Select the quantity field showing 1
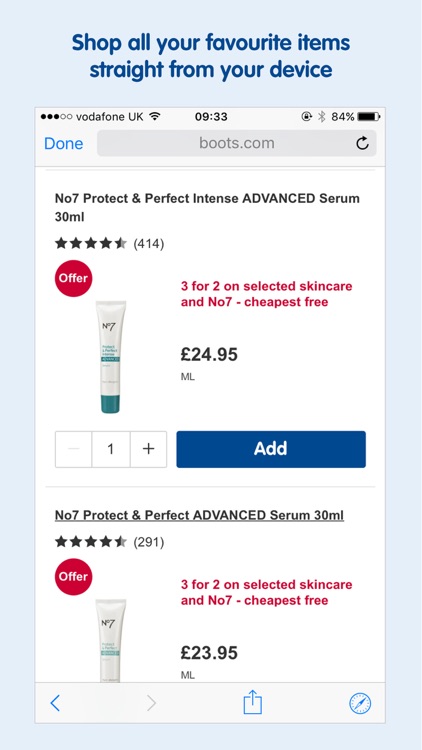The image size is (422, 750). pos(111,449)
